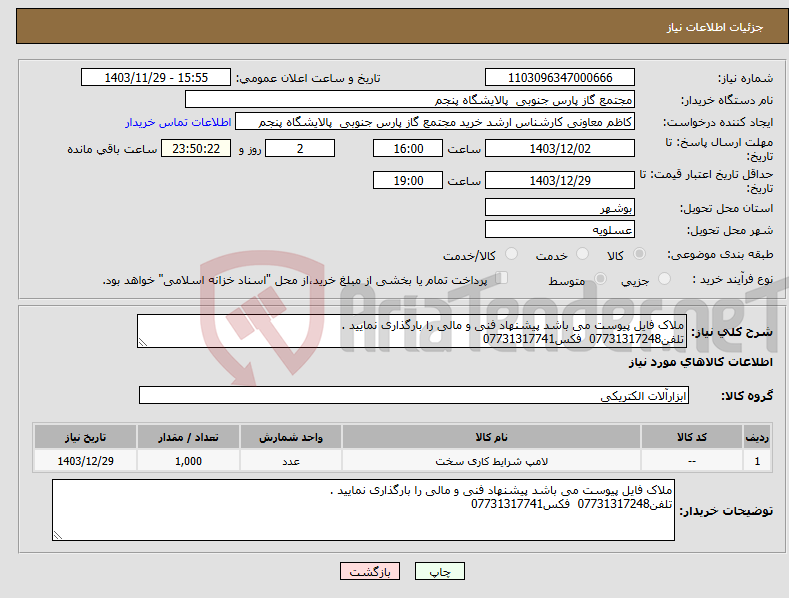
Task: Click the announcement date field 1403/11/29 - 15:55
Action: pyautogui.click(x=156, y=78)
